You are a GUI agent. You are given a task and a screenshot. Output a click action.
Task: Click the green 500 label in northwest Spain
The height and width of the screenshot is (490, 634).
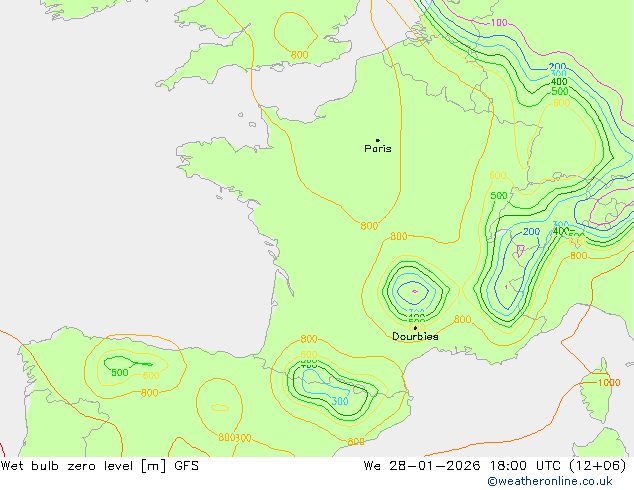pos(120,373)
